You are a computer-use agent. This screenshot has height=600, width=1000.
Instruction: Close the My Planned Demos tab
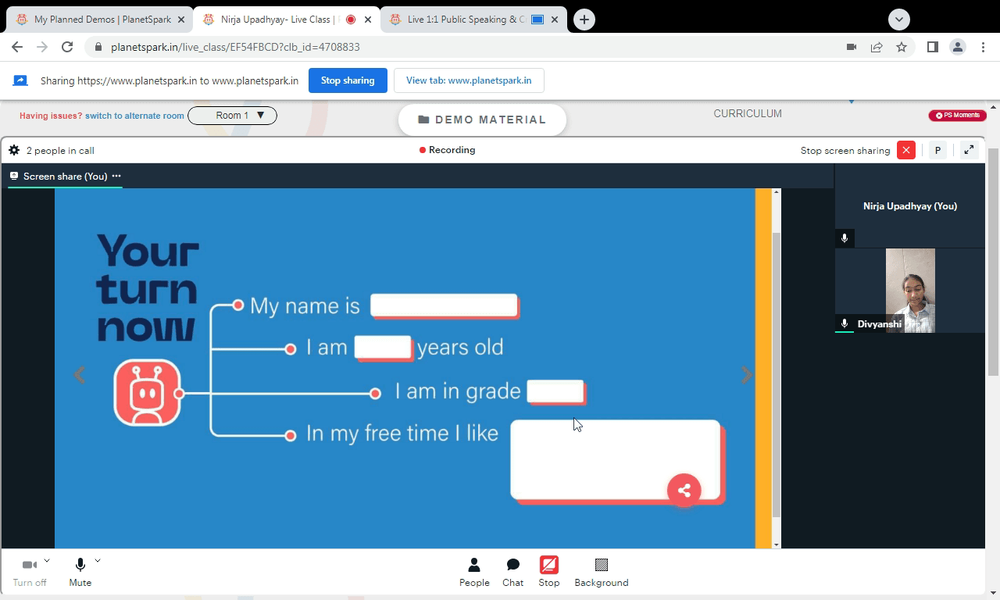pyautogui.click(x=181, y=20)
